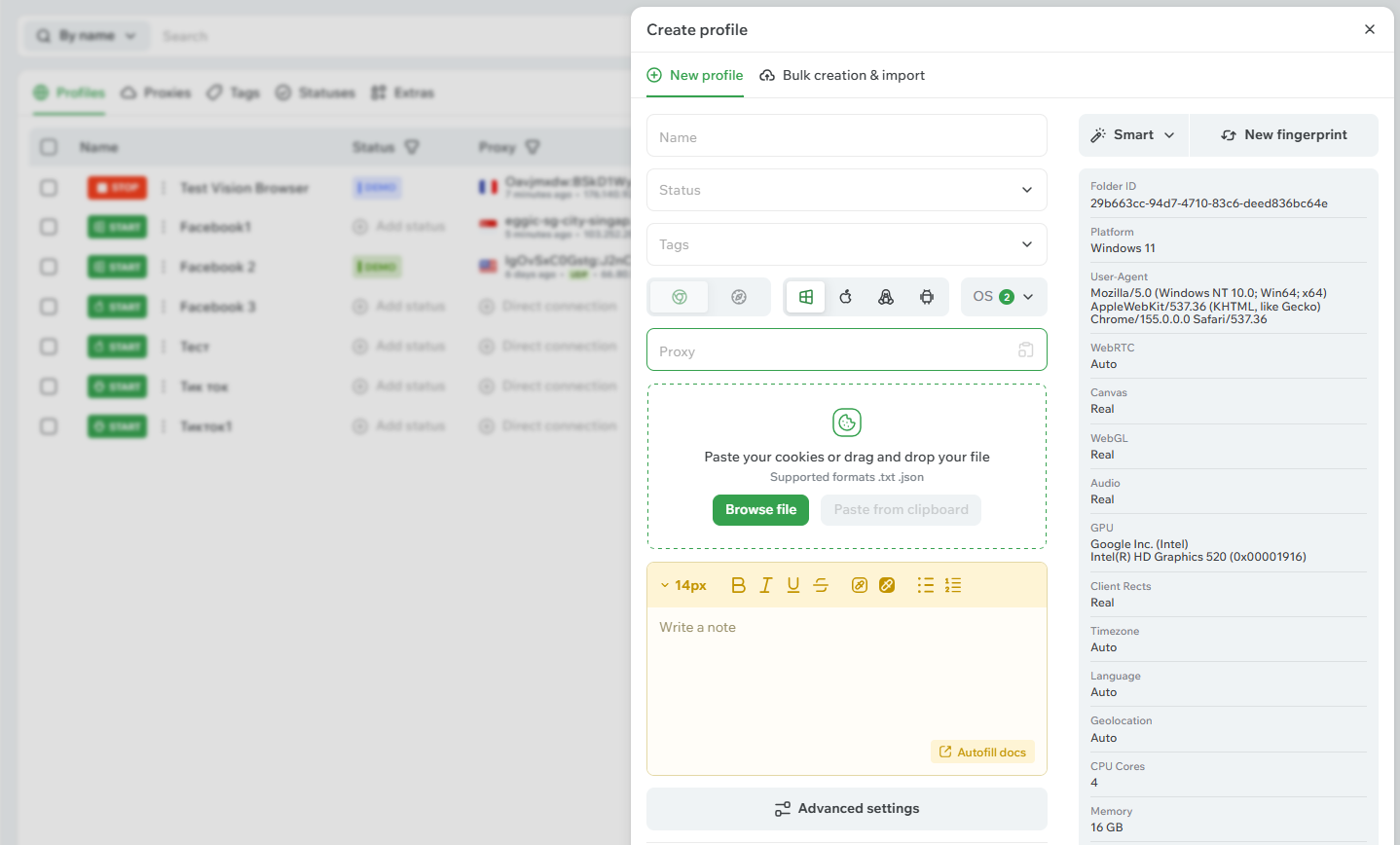
Task: Click the sliders icon on Advanced settings
Action: (x=783, y=809)
